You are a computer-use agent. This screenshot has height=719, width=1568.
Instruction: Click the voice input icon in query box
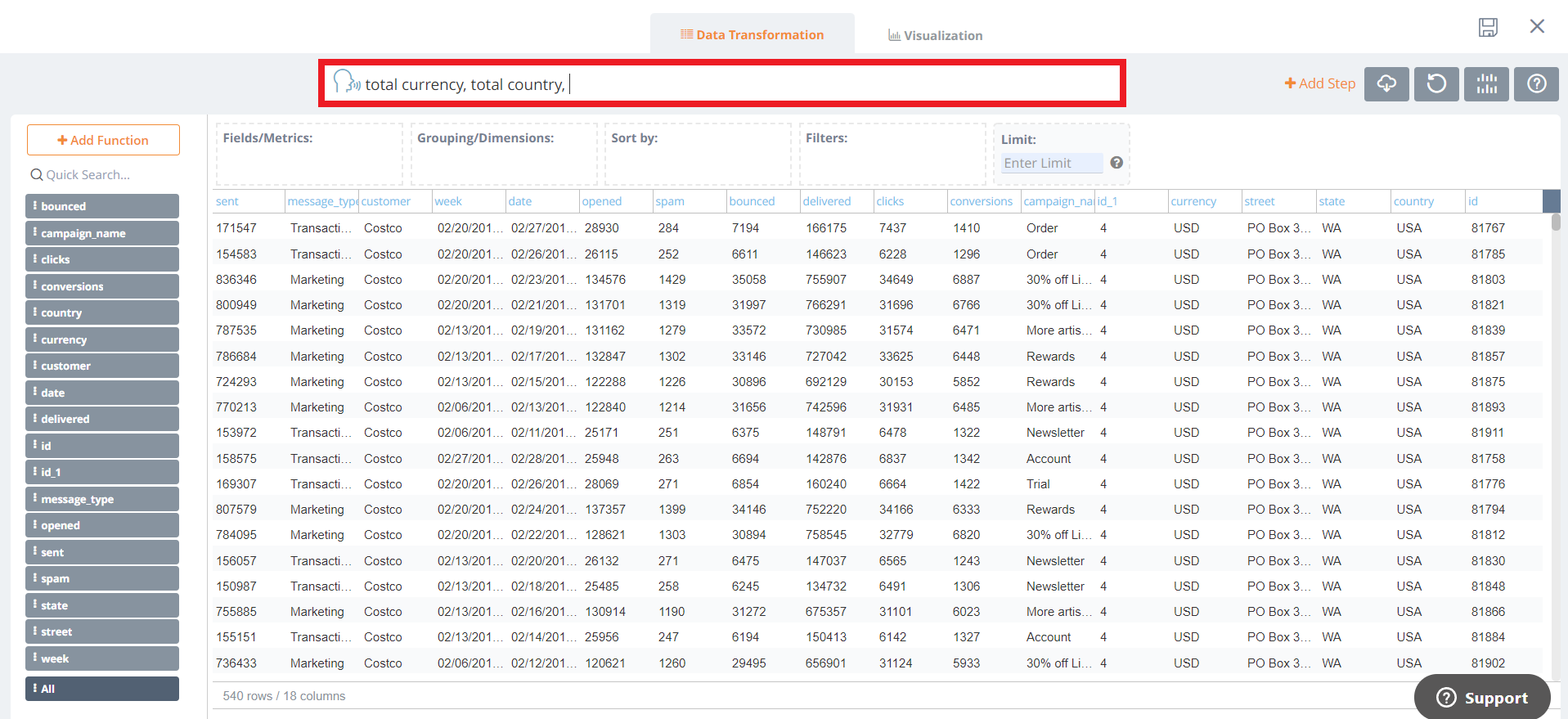tap(347, 82)
